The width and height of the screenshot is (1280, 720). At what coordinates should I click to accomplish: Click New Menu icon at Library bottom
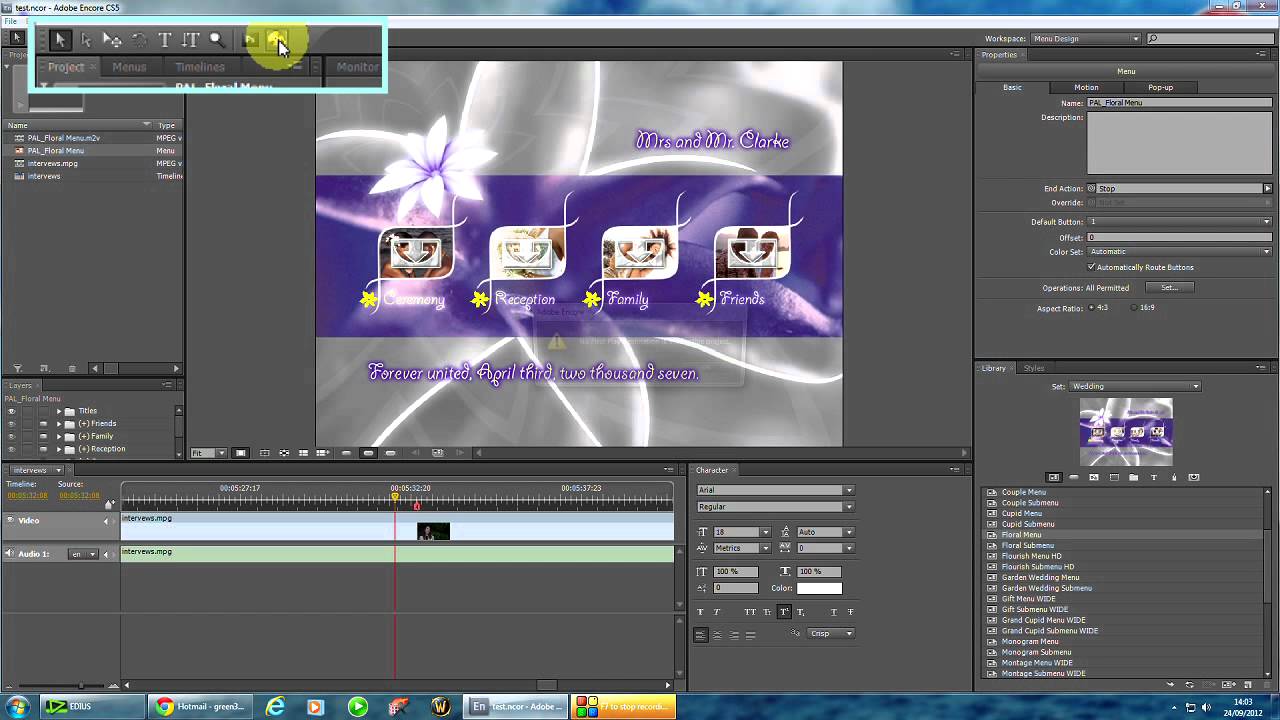[1228, 684]
